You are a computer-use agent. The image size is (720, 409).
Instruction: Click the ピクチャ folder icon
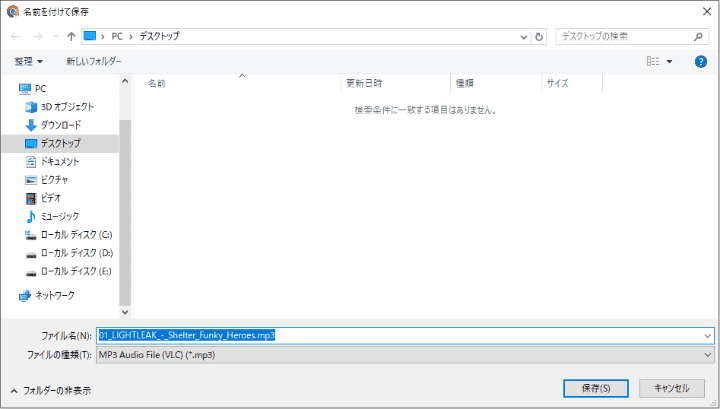tap(31, 180)
